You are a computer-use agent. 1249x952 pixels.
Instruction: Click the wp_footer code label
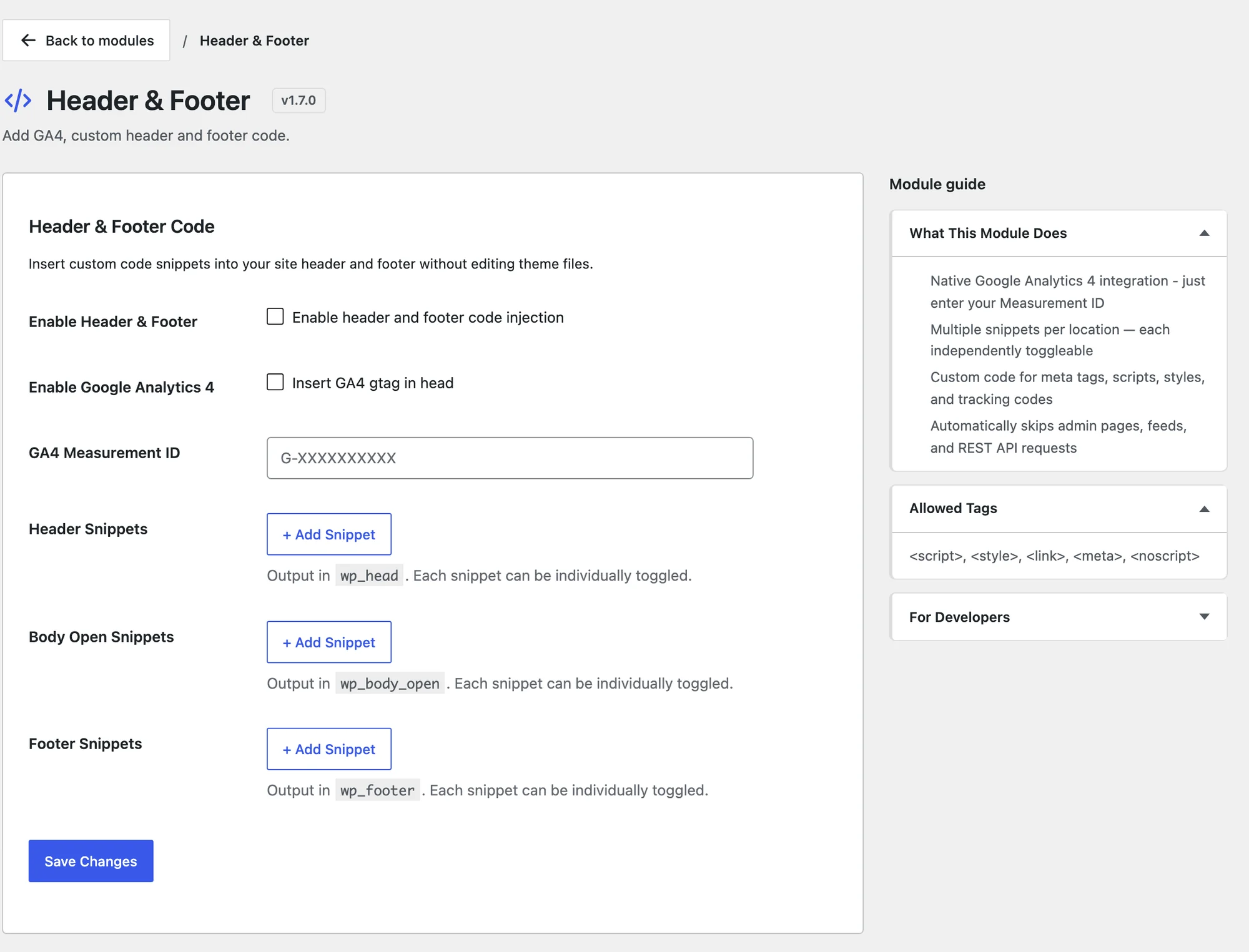[x=377, y=790]
